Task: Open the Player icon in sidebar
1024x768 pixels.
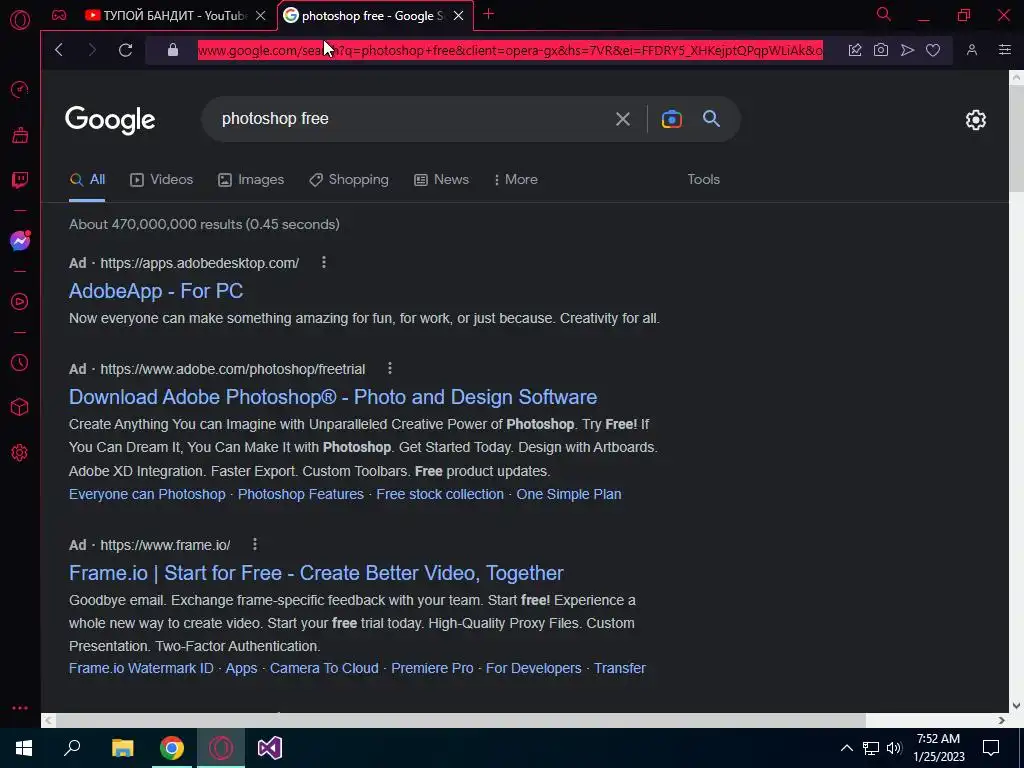Action: (20, 301)
